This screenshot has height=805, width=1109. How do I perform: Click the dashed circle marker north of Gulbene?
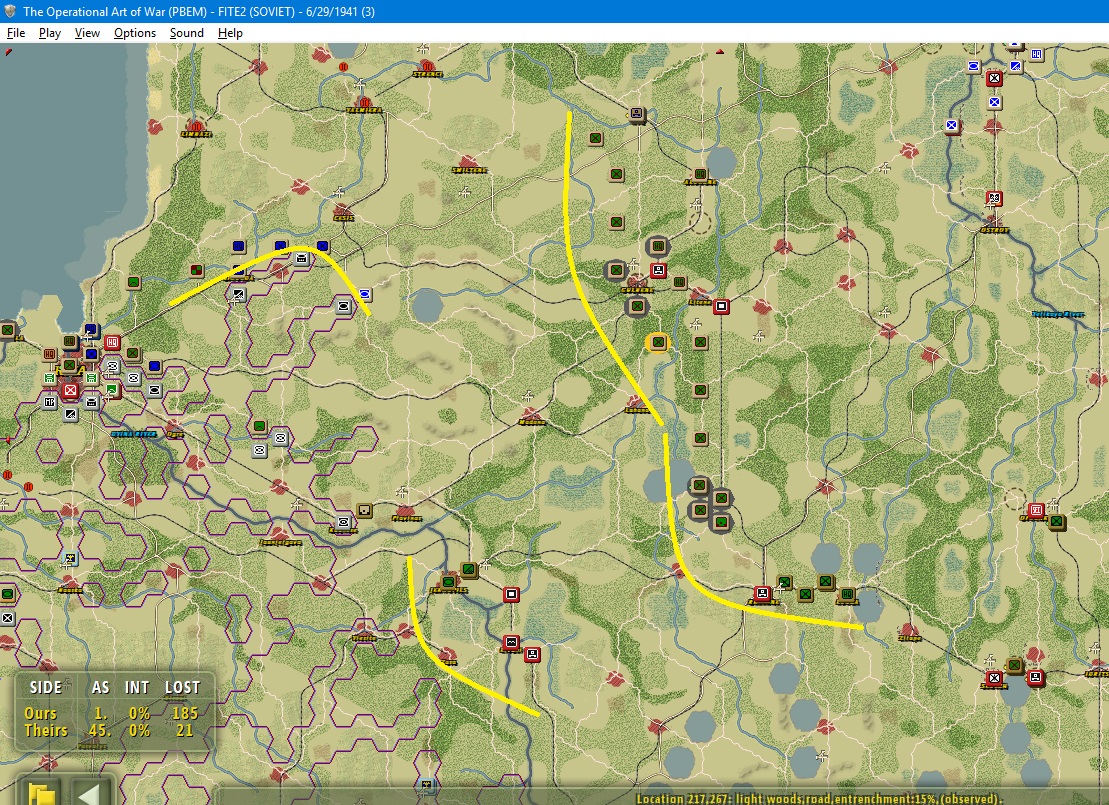click(699, 222)
